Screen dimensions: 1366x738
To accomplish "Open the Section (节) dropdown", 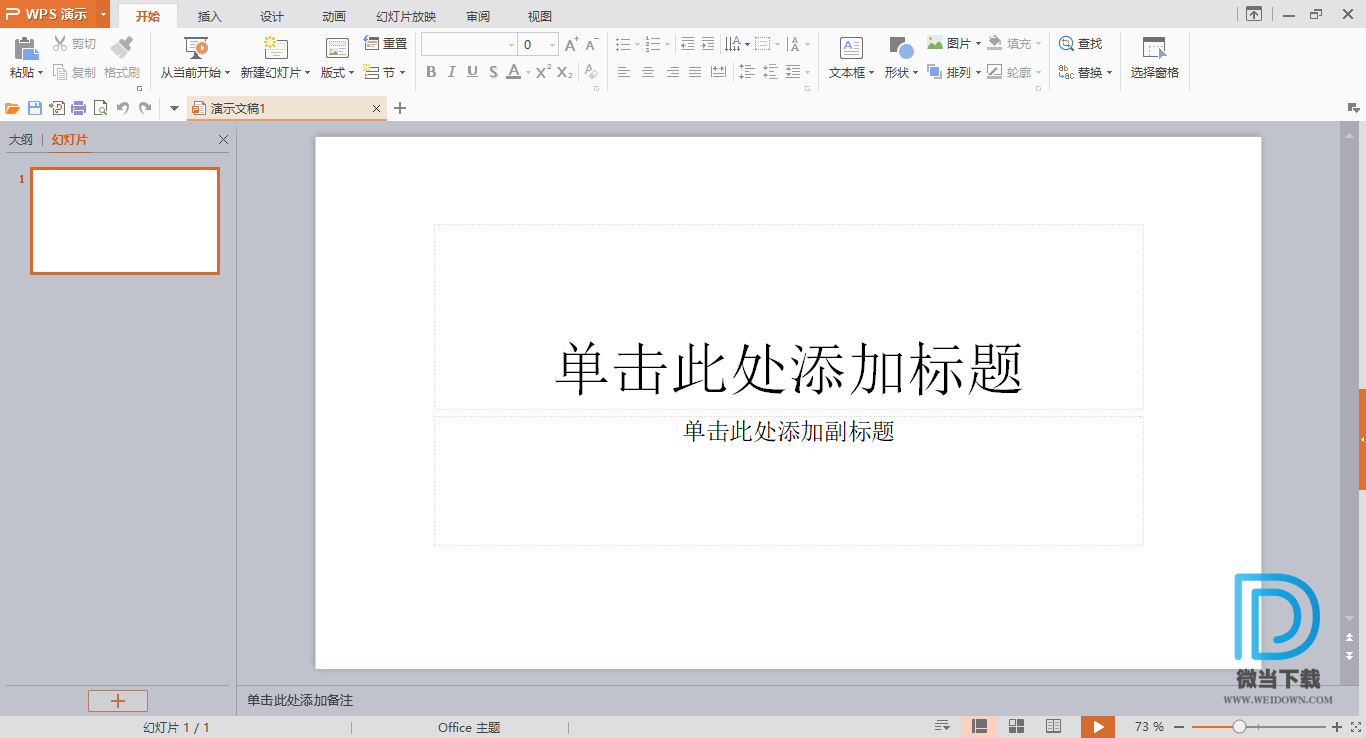I will (385, 72).
